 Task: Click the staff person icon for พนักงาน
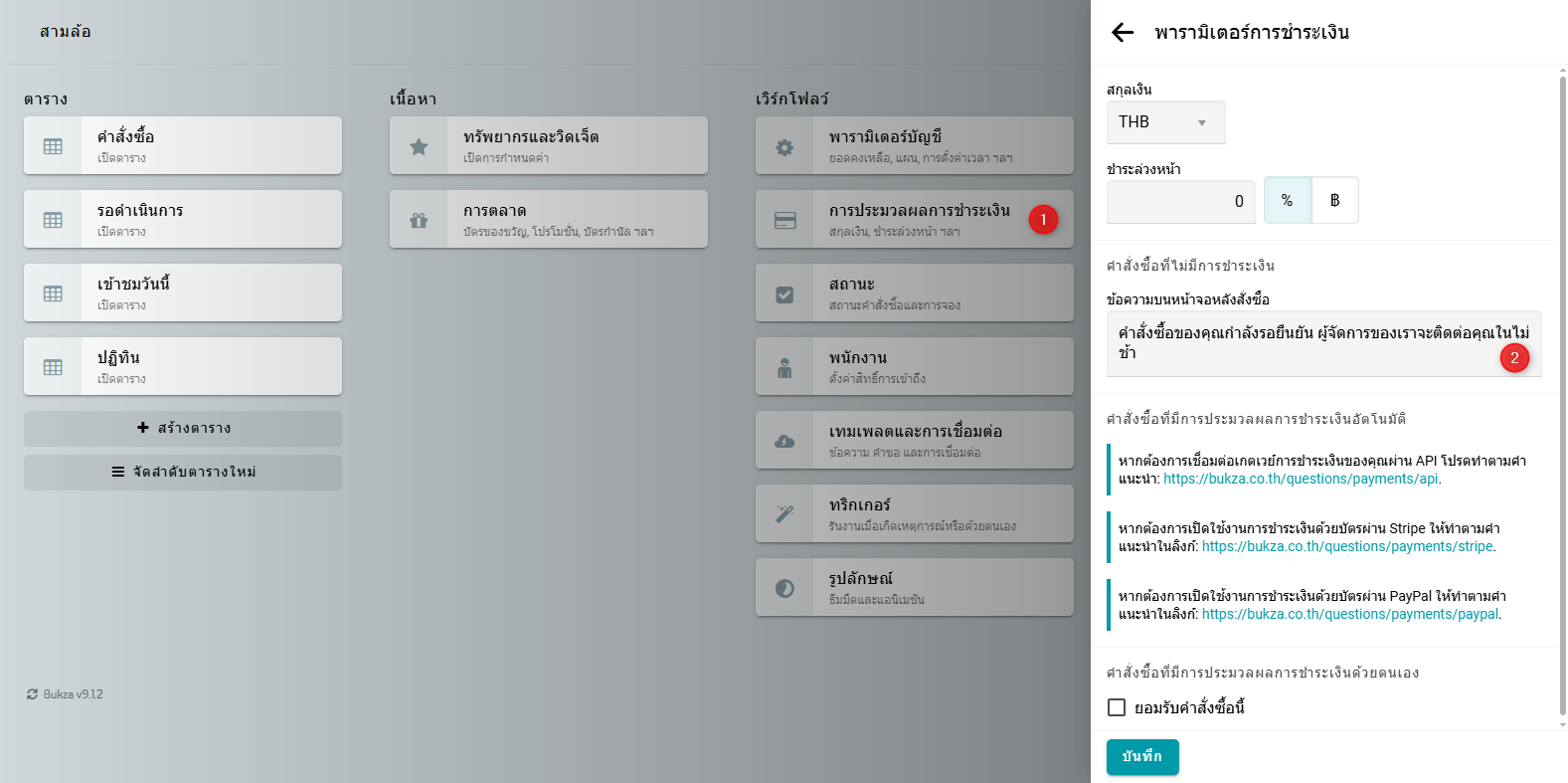click(x=784, y=367)
